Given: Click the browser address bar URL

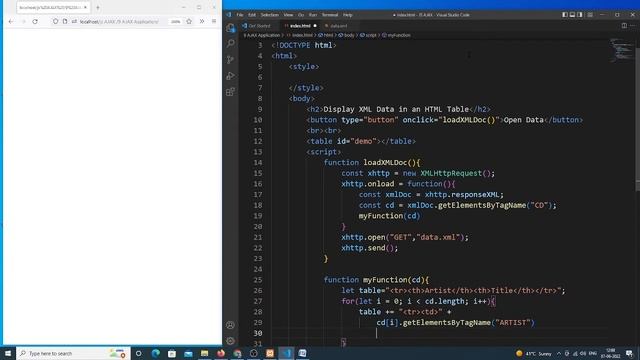Looking at the screenshot, I should [119, 22].
